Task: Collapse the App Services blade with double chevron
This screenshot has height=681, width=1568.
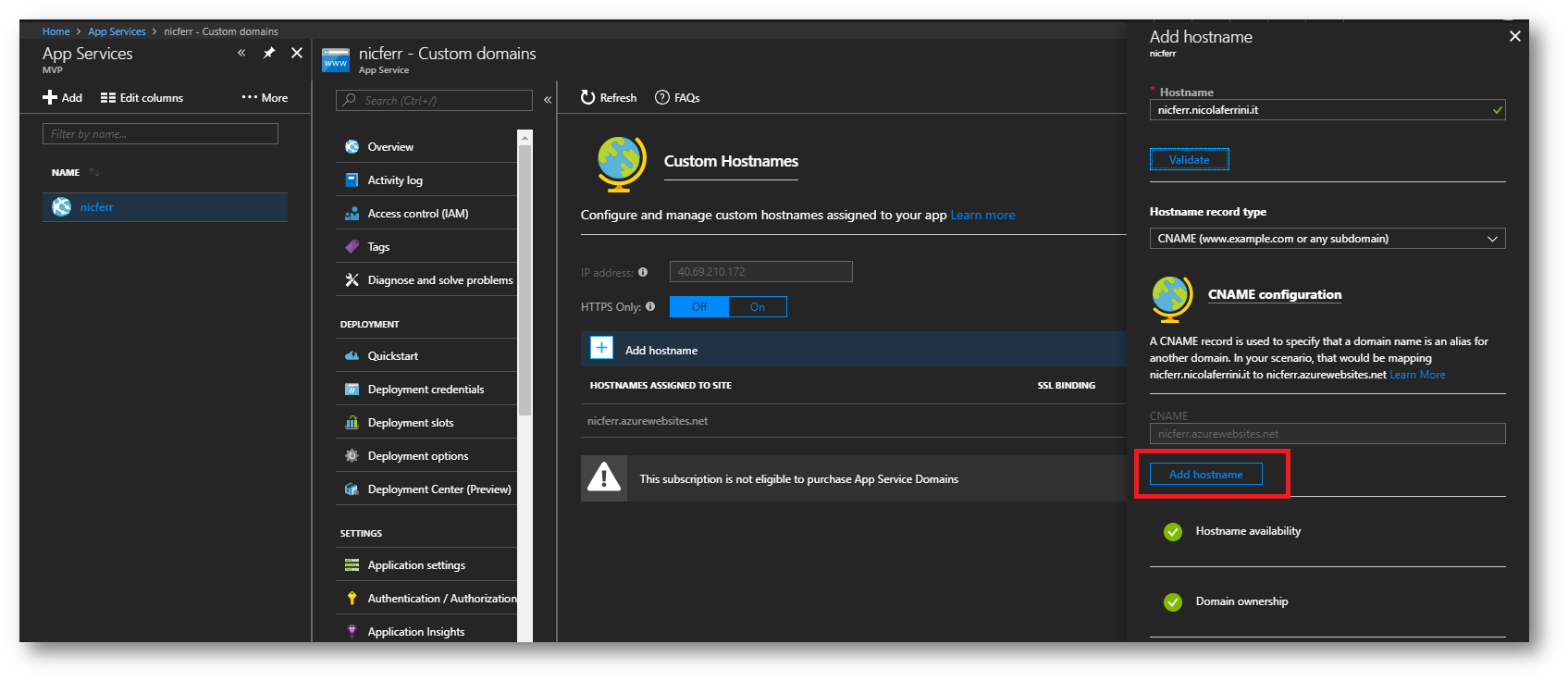Action: point(241,53)
